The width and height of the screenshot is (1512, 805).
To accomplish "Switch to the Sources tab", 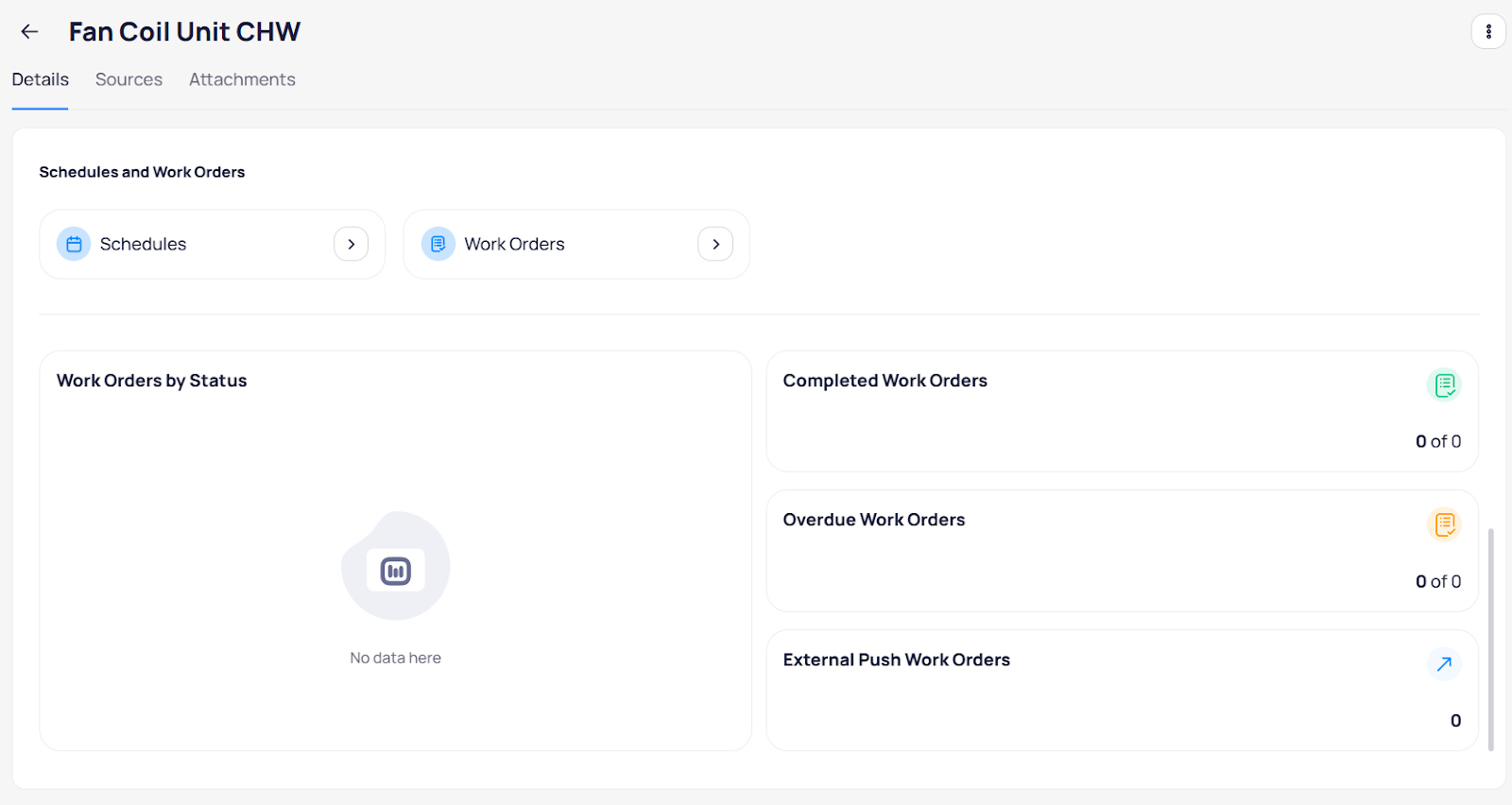I will tap(129, 79).
